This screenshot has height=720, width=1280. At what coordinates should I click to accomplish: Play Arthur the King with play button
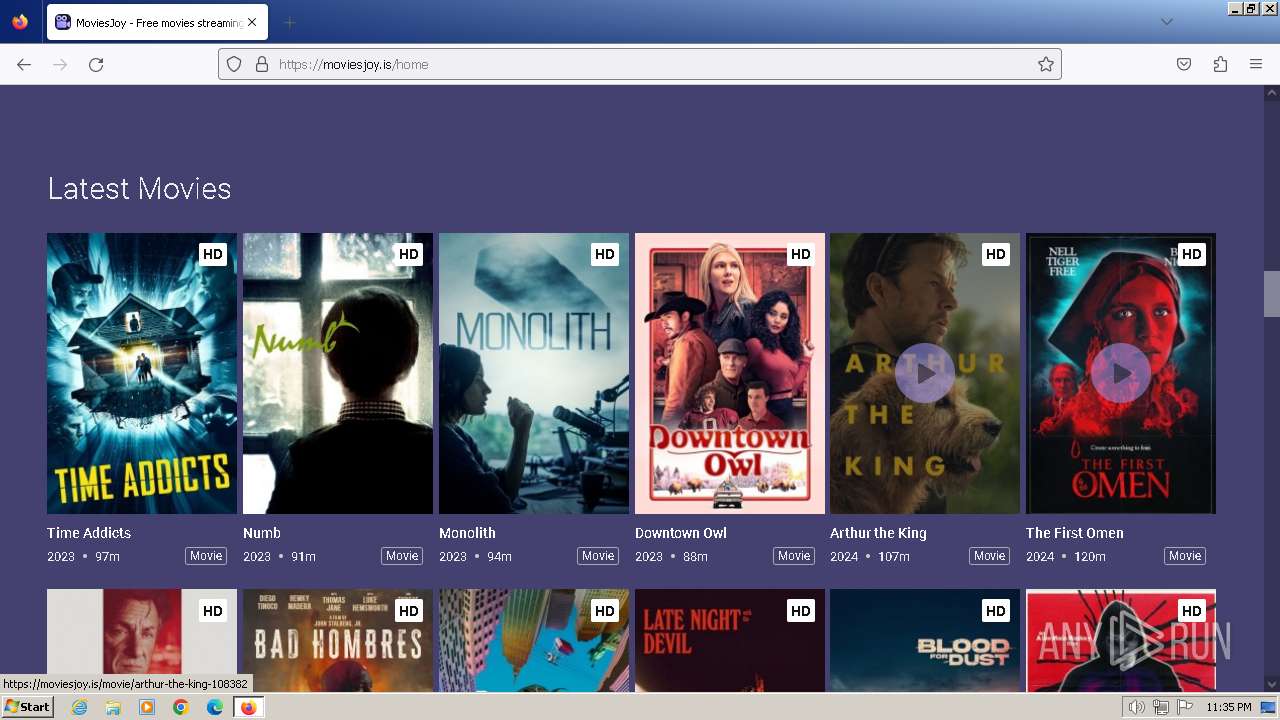click(x=925, y=373)
